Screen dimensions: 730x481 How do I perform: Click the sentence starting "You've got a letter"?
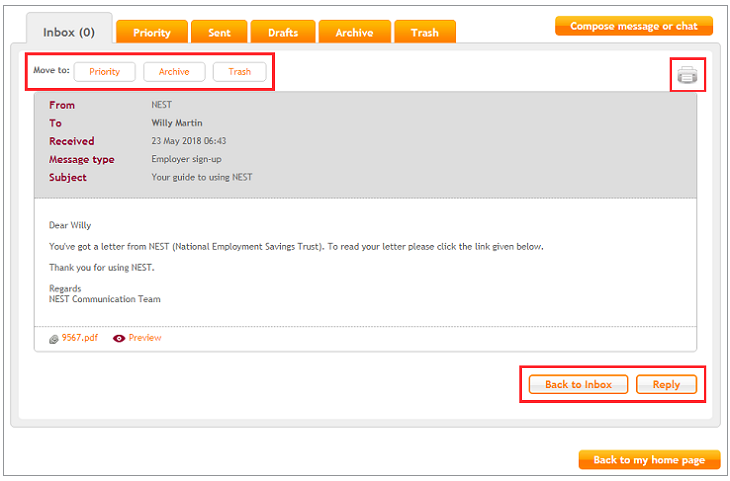click(296, 247)
